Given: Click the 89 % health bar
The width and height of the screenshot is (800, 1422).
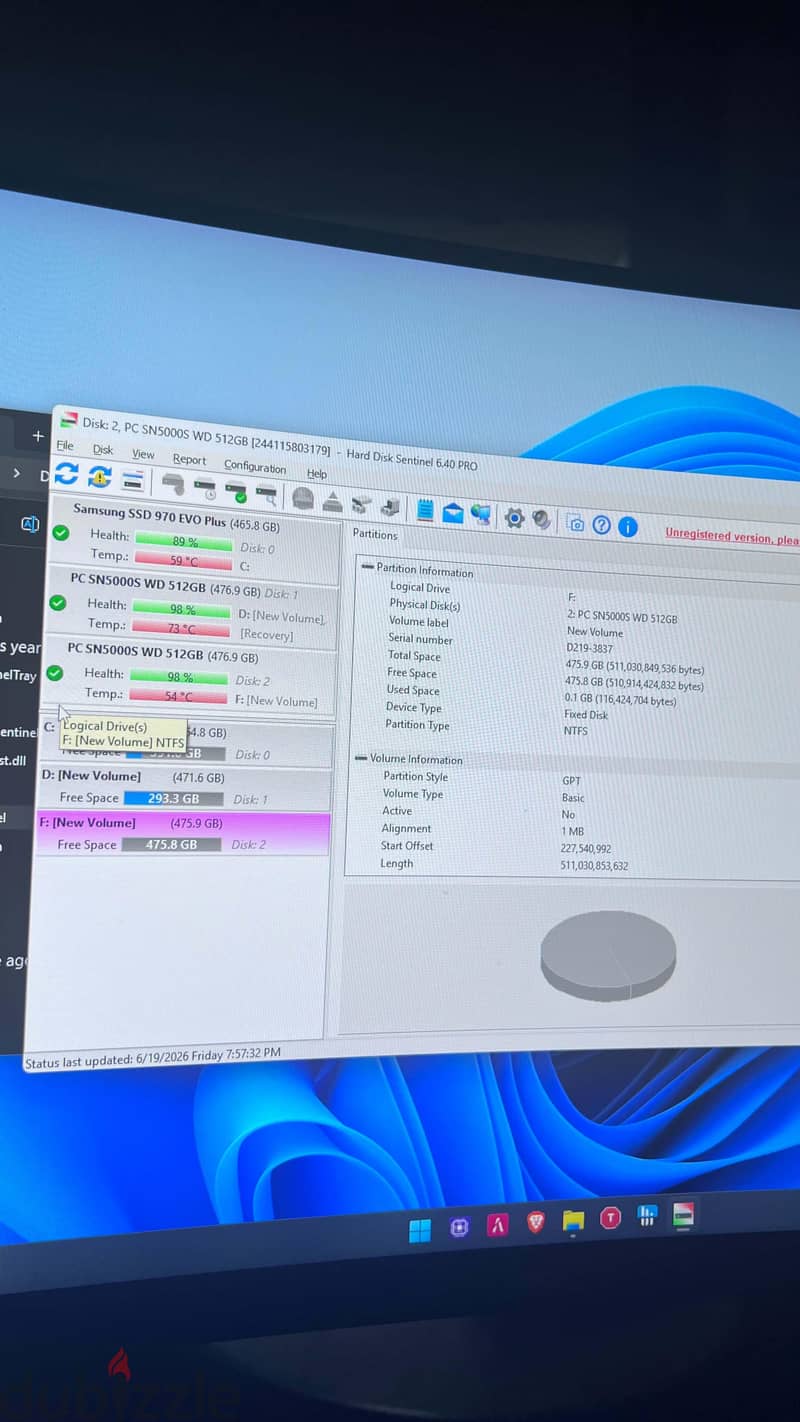Looking at the screenshot, I should coord(184,541).
